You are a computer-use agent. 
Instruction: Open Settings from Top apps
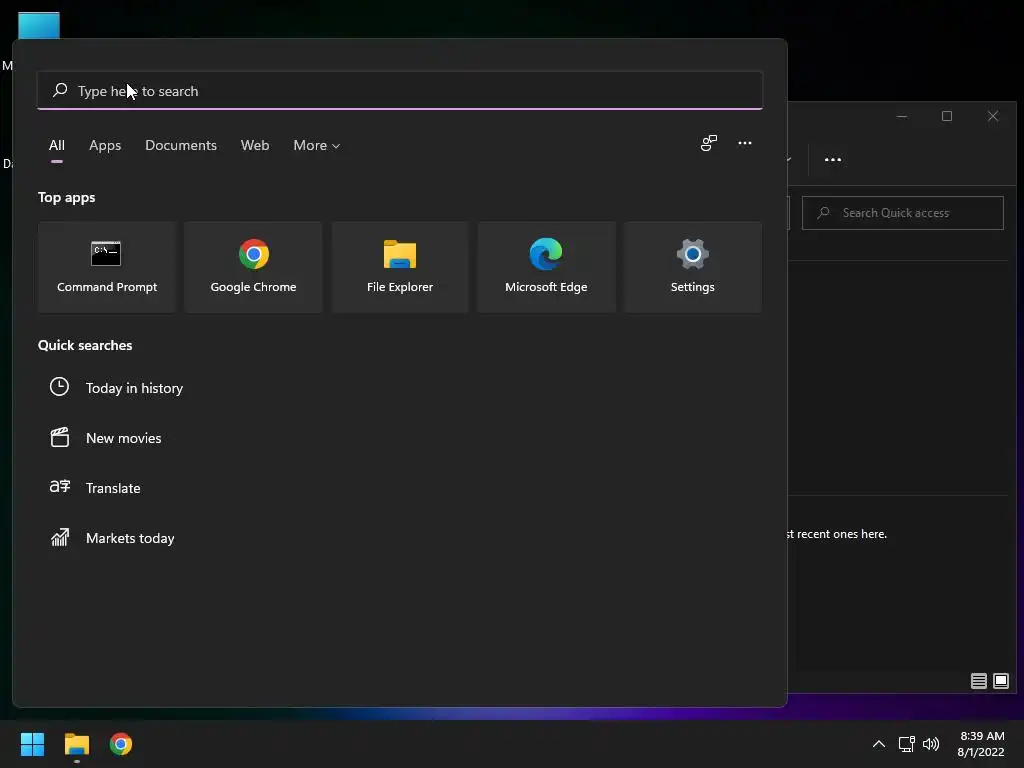coord(692,267)
